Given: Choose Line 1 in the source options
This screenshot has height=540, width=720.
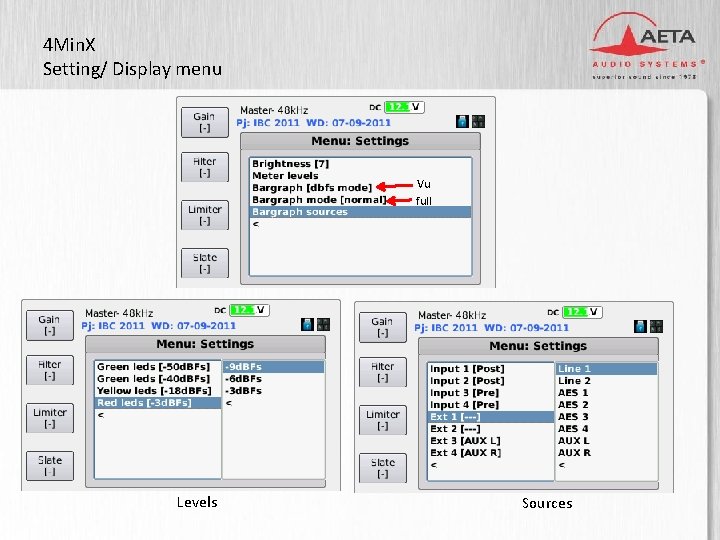Looking at the screenshot, I should pyautogui.click(x=607, y=369).
